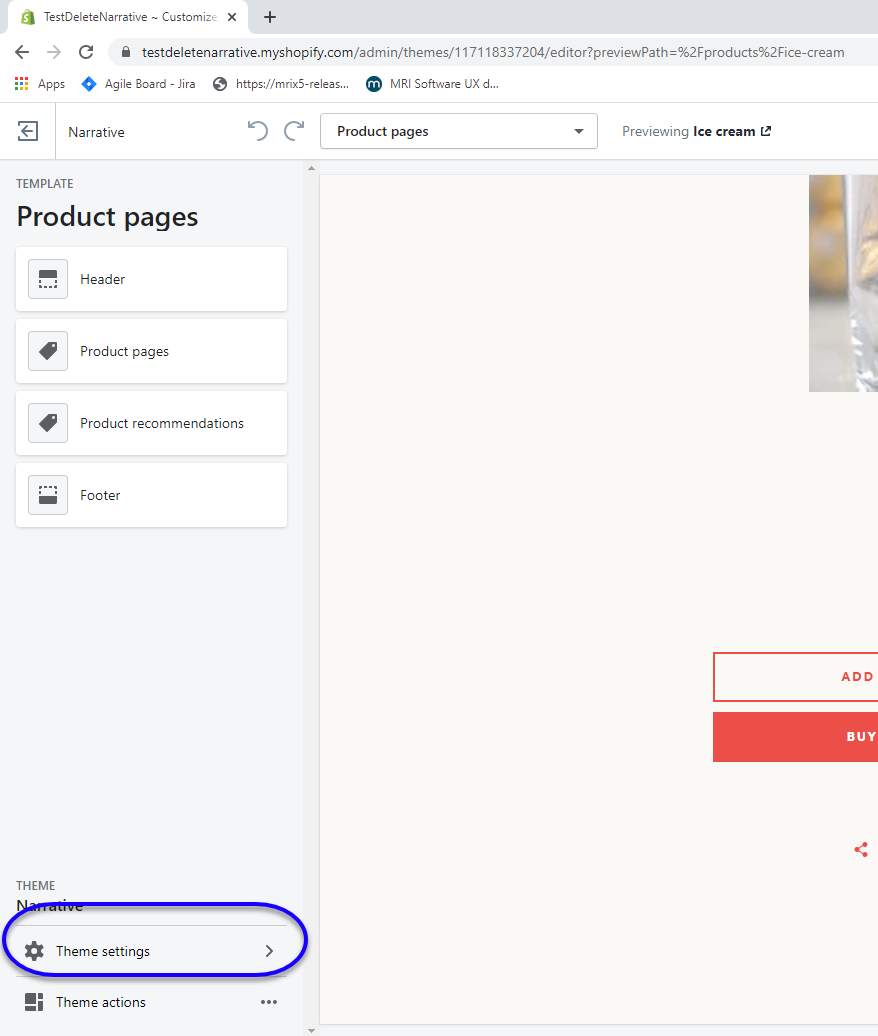The width and height of the screenshot is (878, 1036).
Task: Click the site security lock icon
Action: (126, 52)
